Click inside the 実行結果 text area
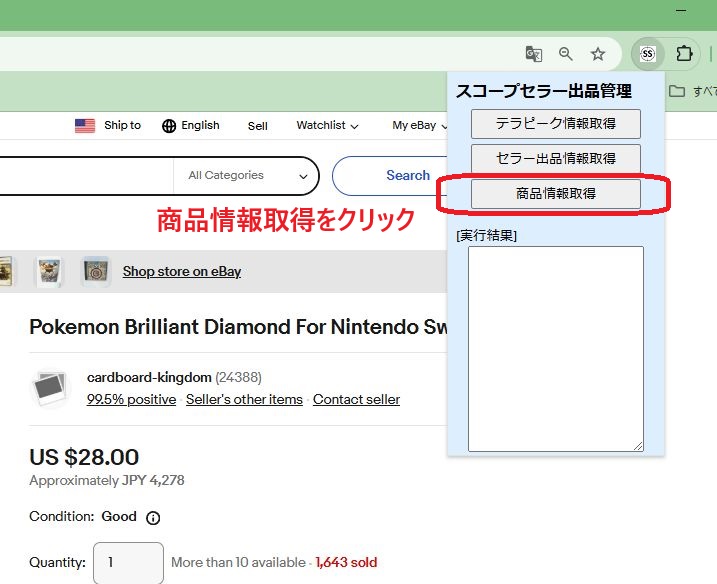717x584 pixels. pyautogui.click(x=556, y=349)
